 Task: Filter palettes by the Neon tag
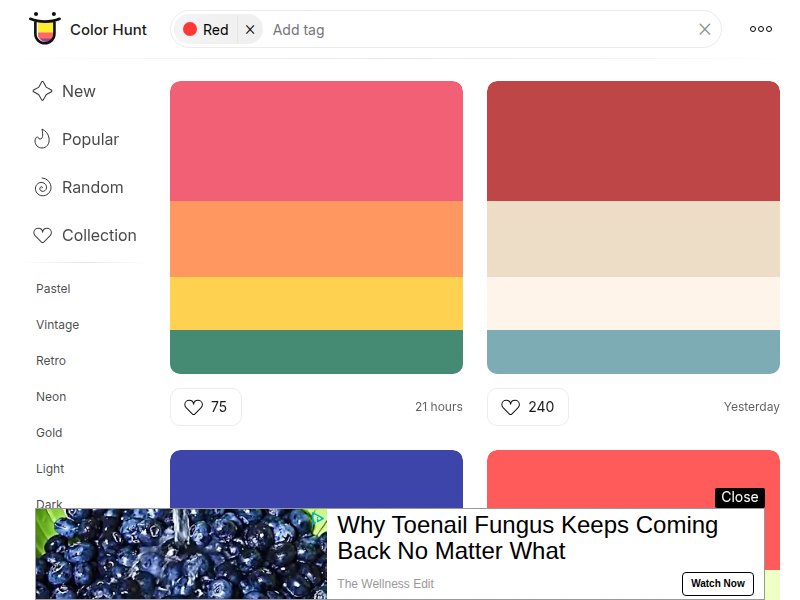coord(50,397)
